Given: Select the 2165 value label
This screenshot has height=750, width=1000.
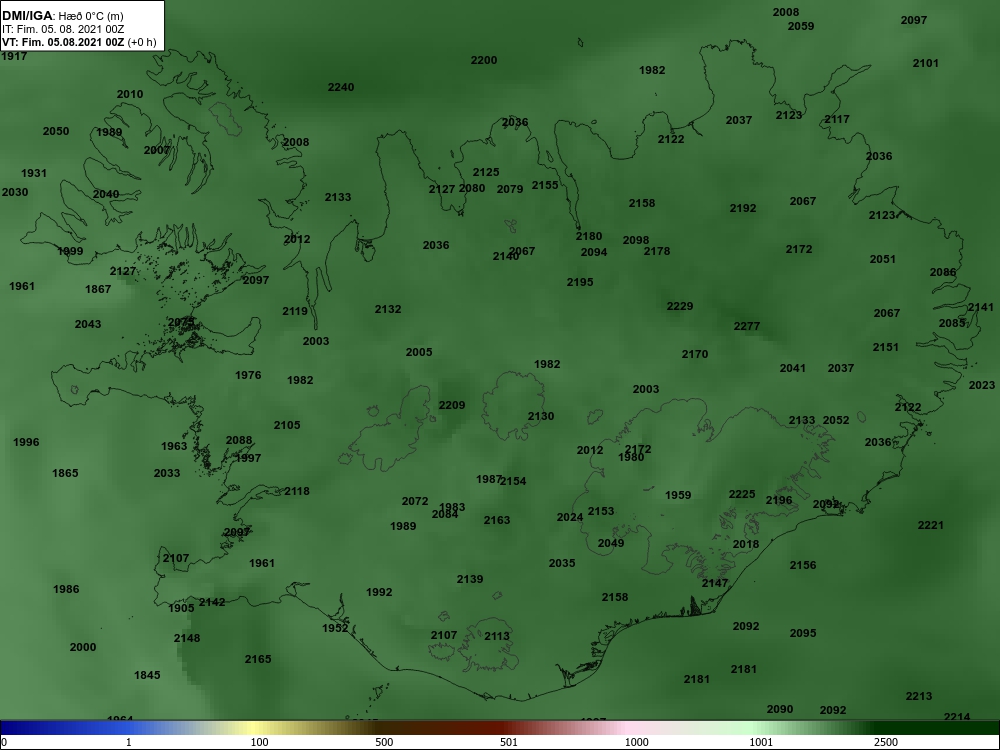Looking at the screenshot, I should tap(258, 659).
